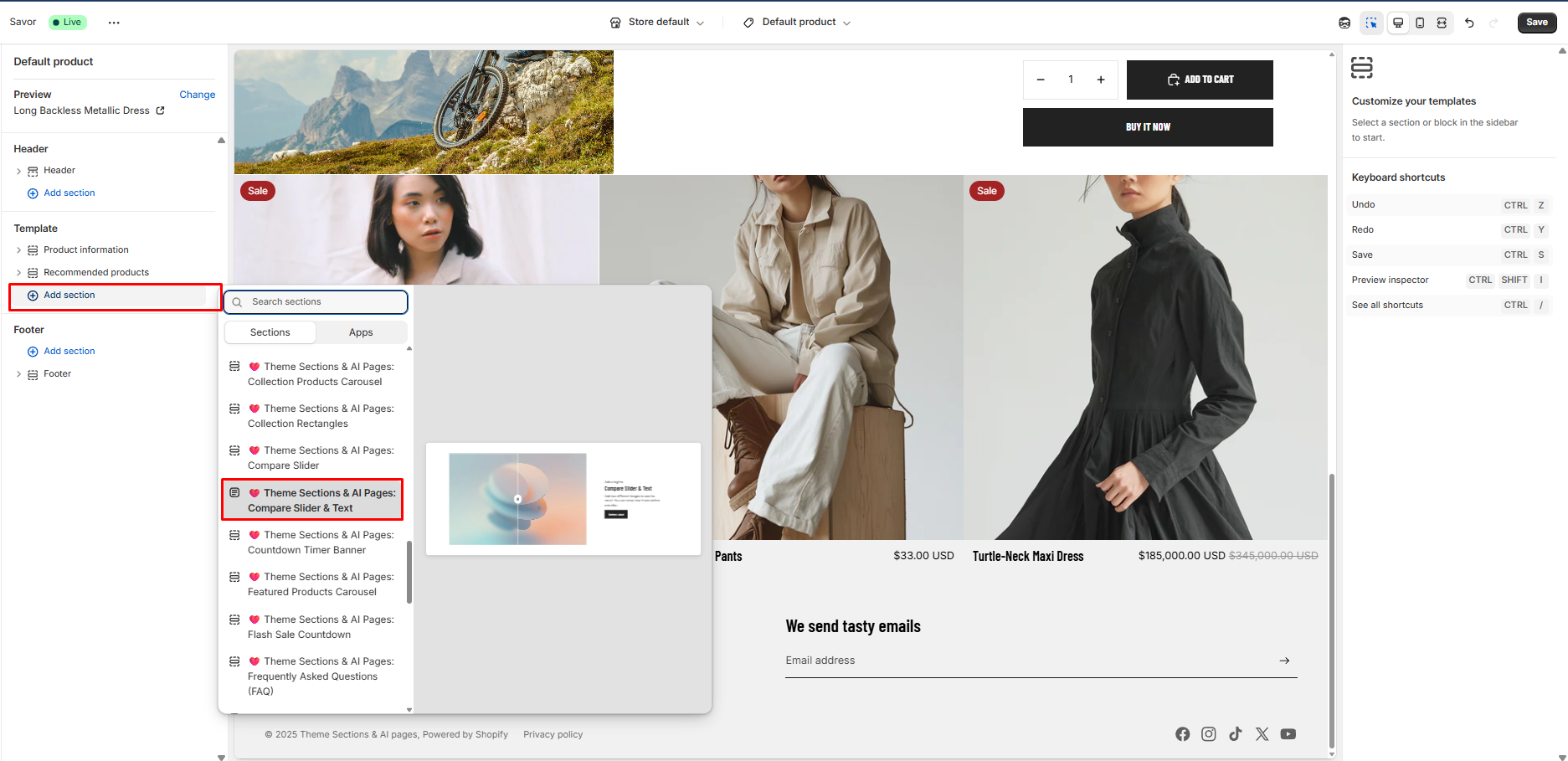
Task: Select Recommended products section icon
Action: click(x=33, y=273)
